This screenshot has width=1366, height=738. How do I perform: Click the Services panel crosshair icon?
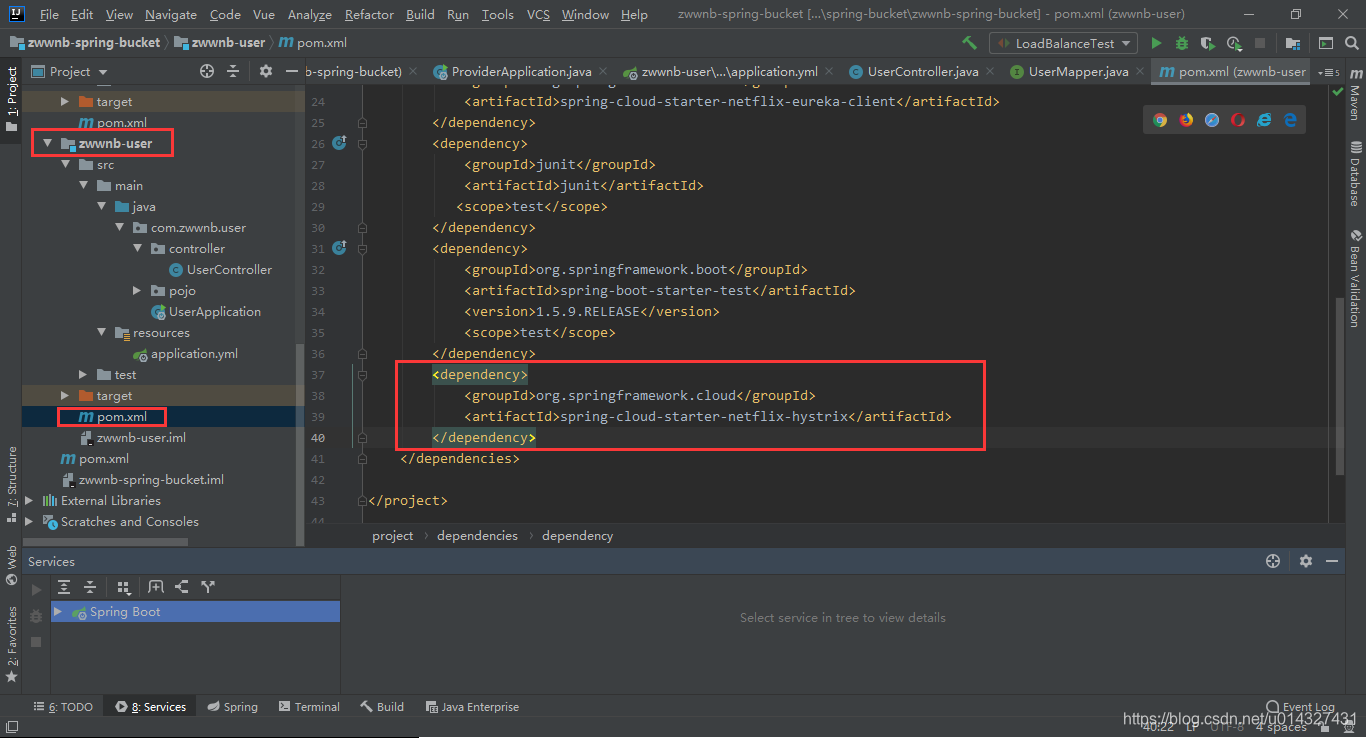tap(1273, 561)
